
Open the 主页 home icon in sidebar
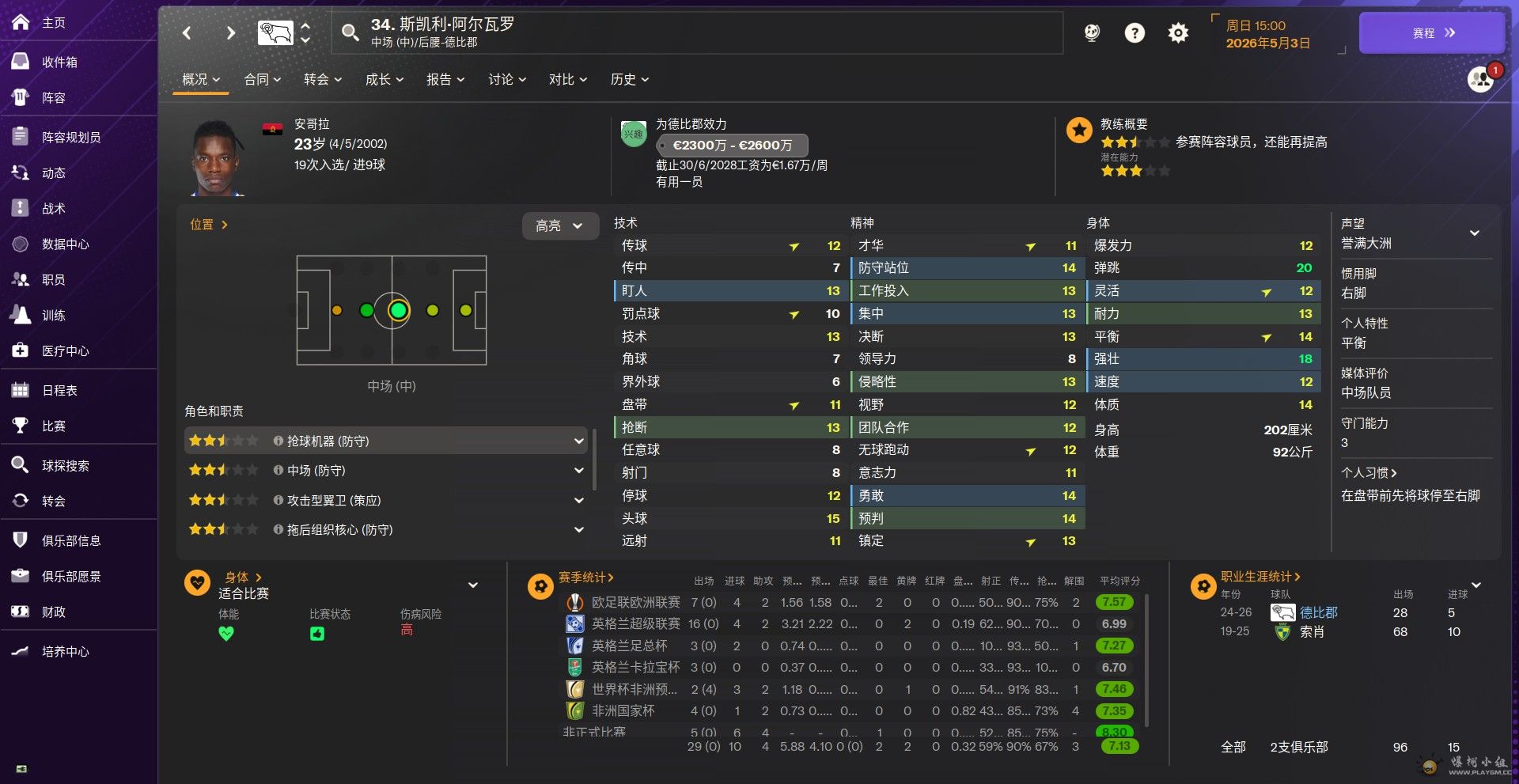coord(21,22)
